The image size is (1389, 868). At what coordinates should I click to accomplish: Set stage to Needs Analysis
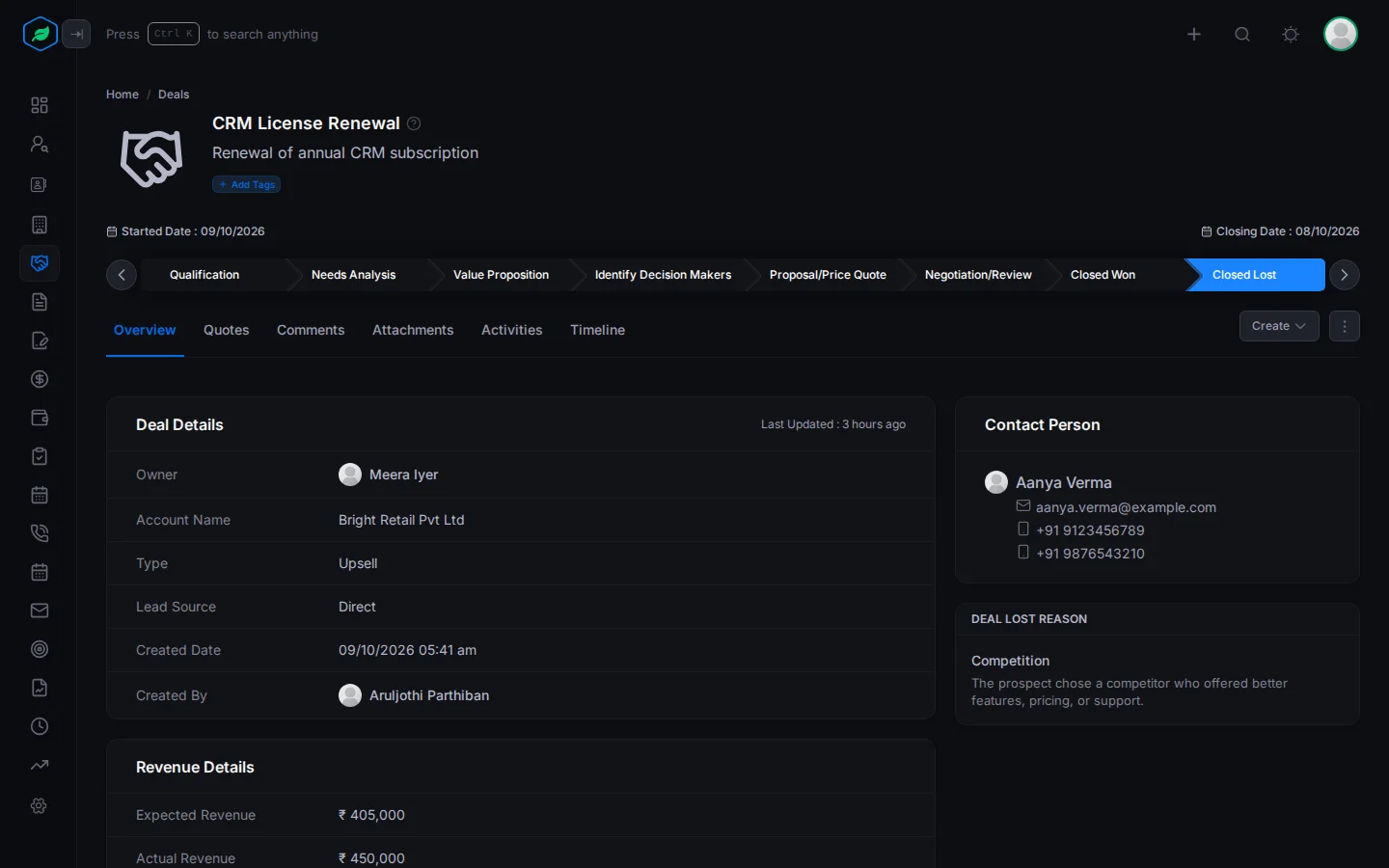(x=354, y=275)
